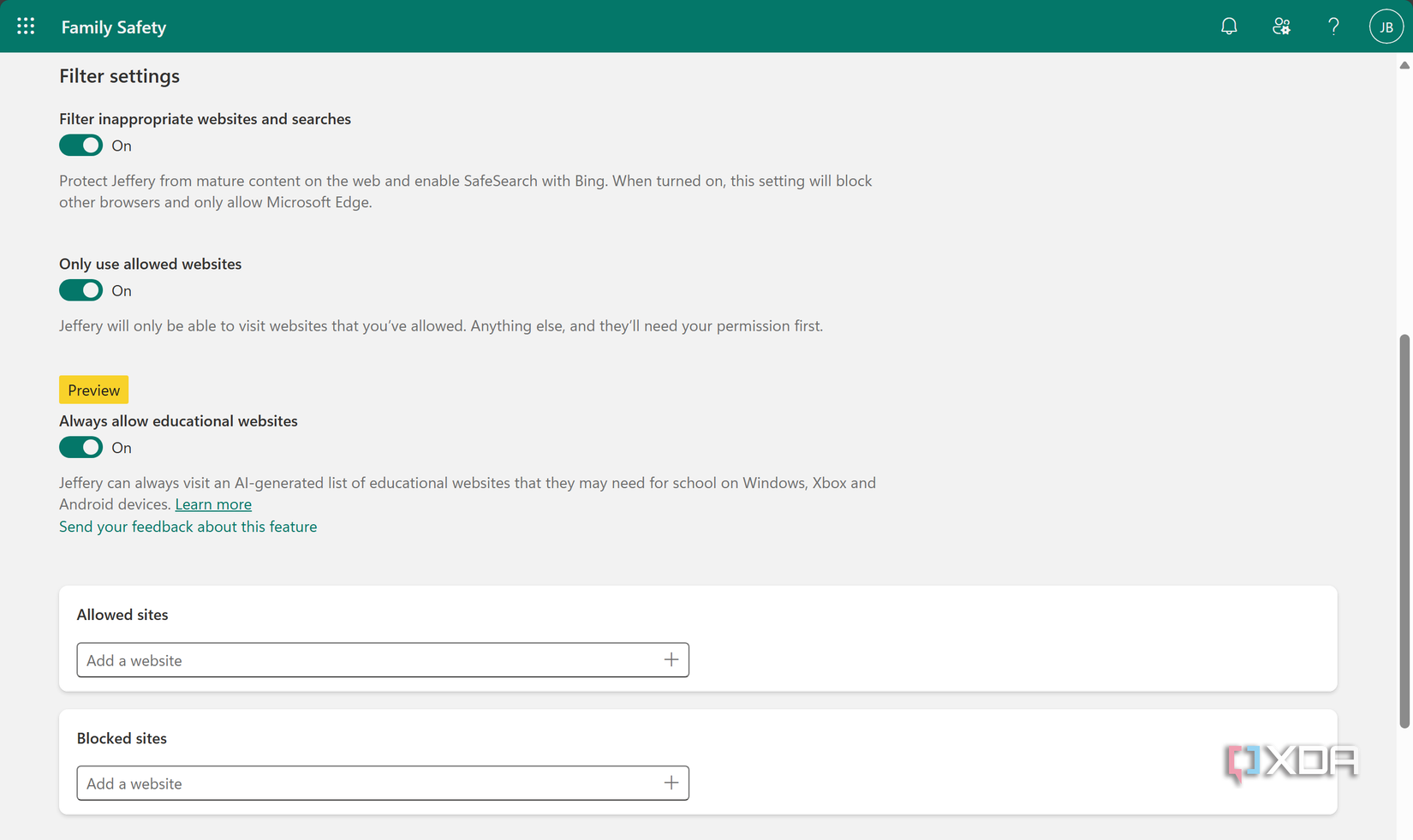Open the app launcher grid icon
Image resolution: width=1413 pixels, height=840 pixels.
pyautogui.click(x=26, y=26)
